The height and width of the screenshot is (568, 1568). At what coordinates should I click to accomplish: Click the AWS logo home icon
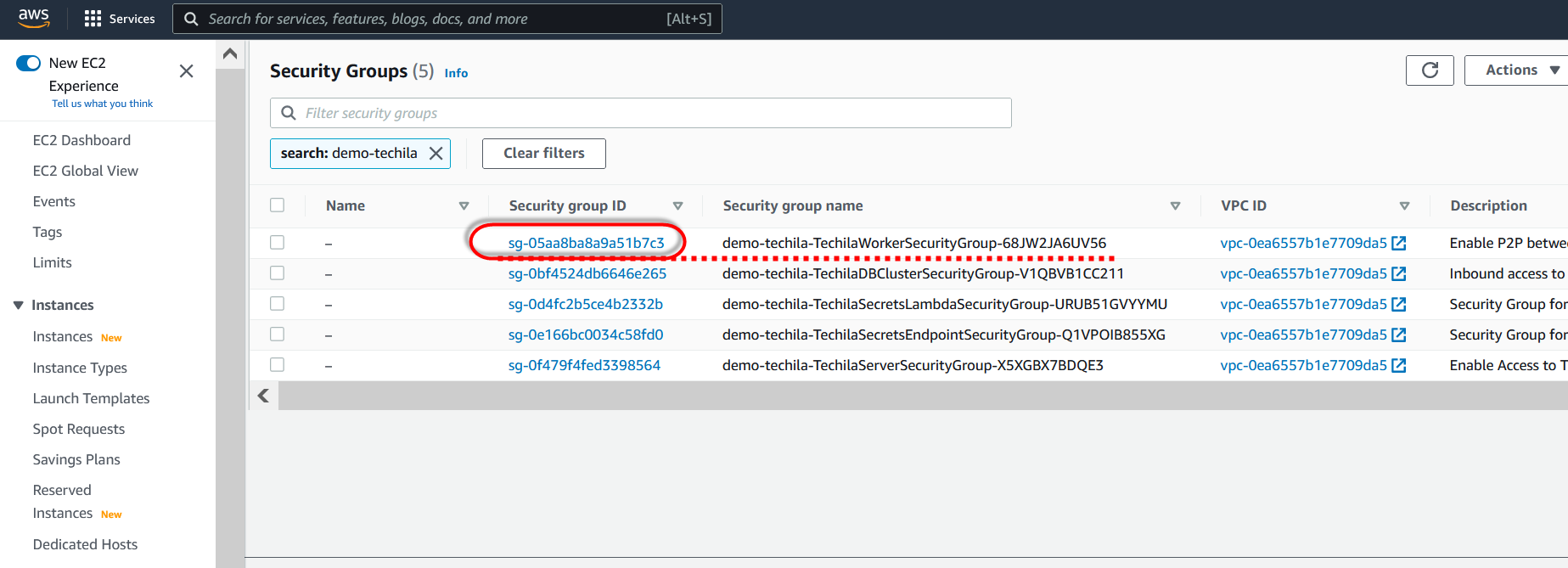pyautogui.click(x=34, y=18)
